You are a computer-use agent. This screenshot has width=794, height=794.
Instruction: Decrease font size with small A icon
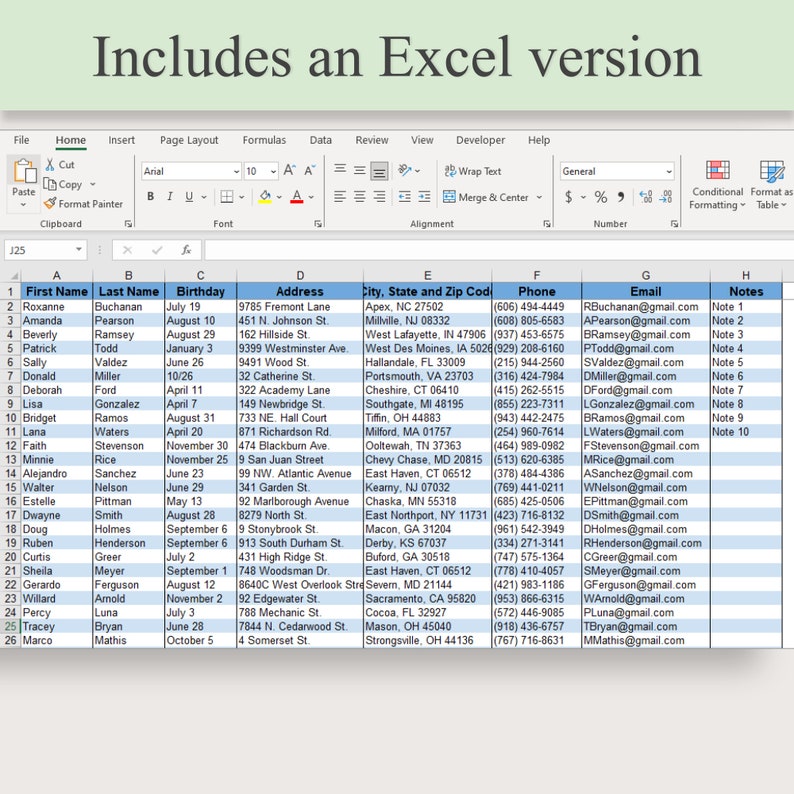tap(309, 170)
